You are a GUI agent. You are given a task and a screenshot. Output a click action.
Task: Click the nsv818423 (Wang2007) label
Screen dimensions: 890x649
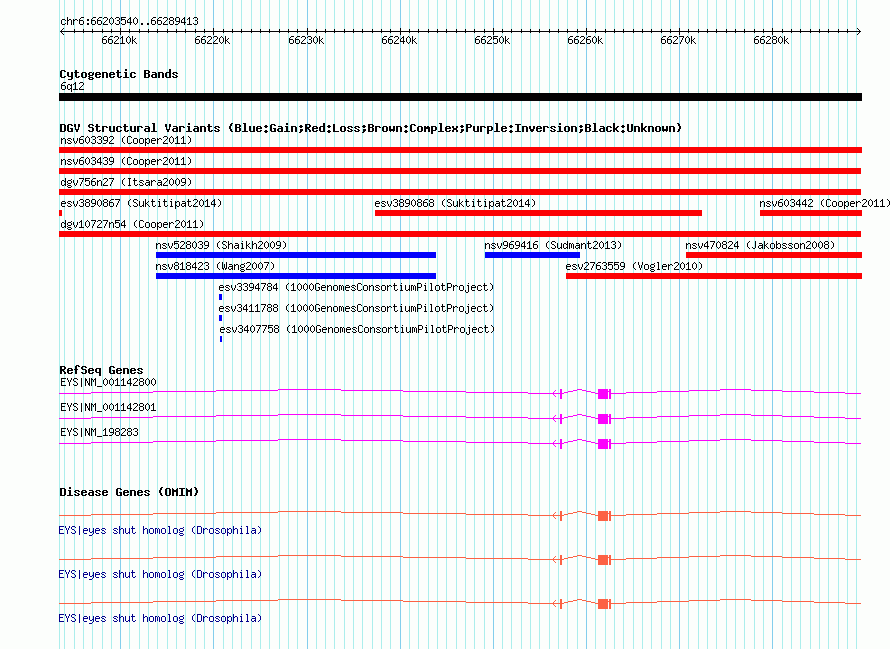pyautogui.click(x=215, y=266)
